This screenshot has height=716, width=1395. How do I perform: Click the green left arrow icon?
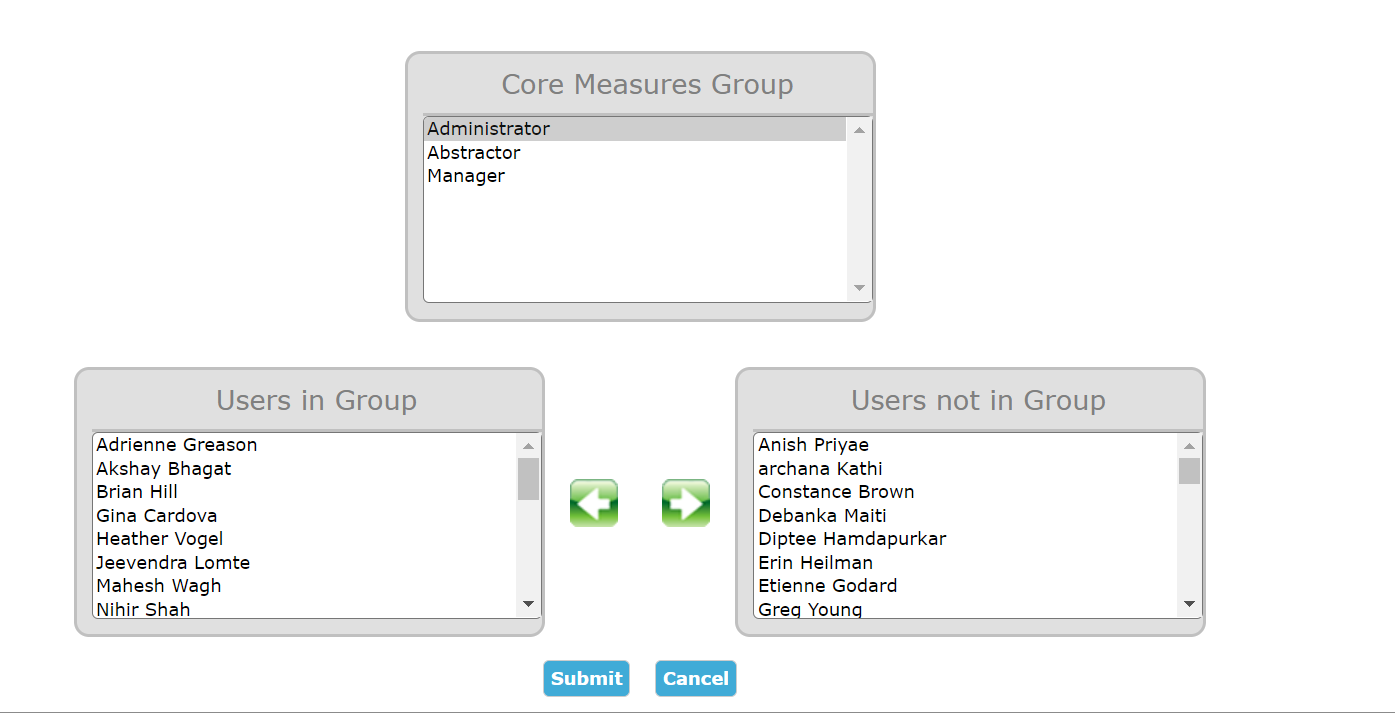(x=594, y=503)
